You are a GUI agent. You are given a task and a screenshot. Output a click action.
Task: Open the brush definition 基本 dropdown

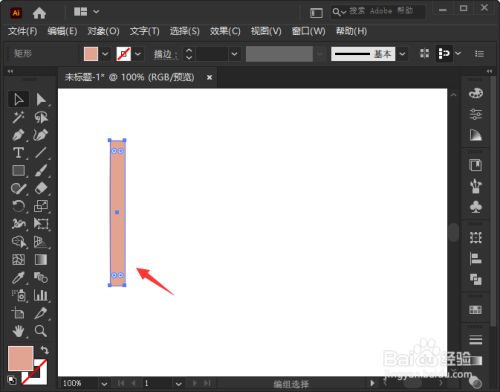pyautogui.click(x=402, y=54)
